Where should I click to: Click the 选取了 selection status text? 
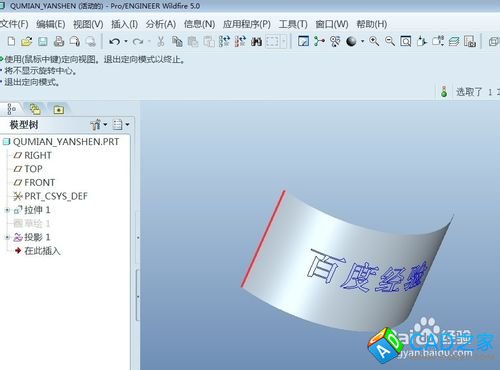[x=469, y=92]
